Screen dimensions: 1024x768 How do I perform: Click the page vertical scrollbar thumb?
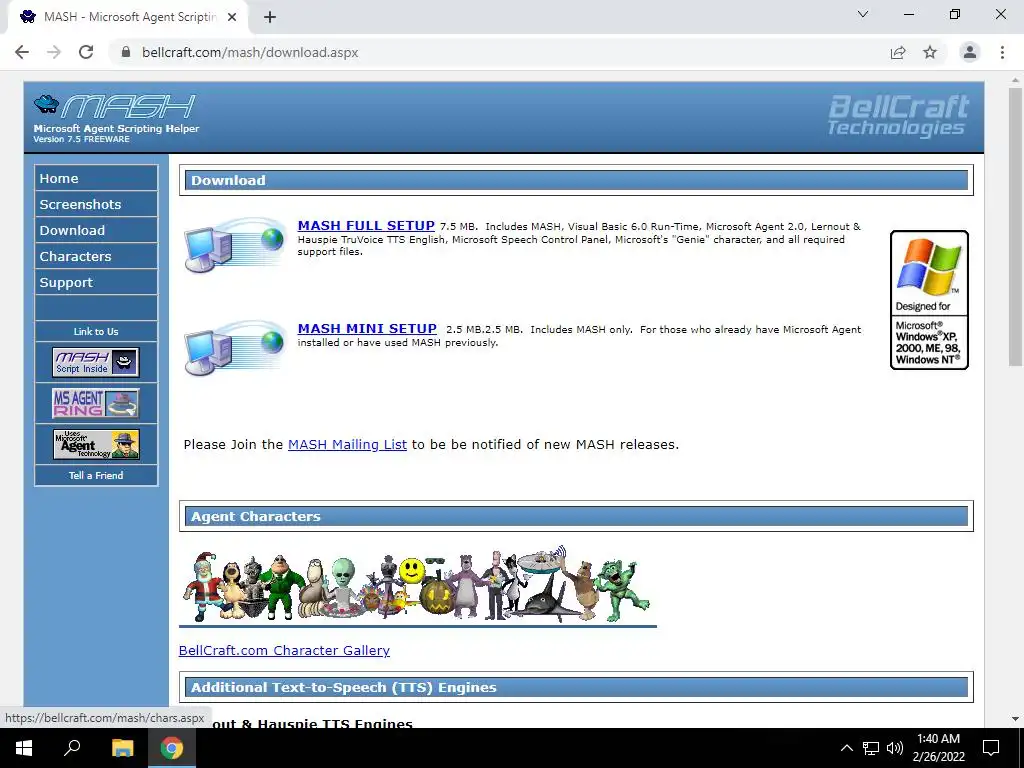tap(1015, 227)
